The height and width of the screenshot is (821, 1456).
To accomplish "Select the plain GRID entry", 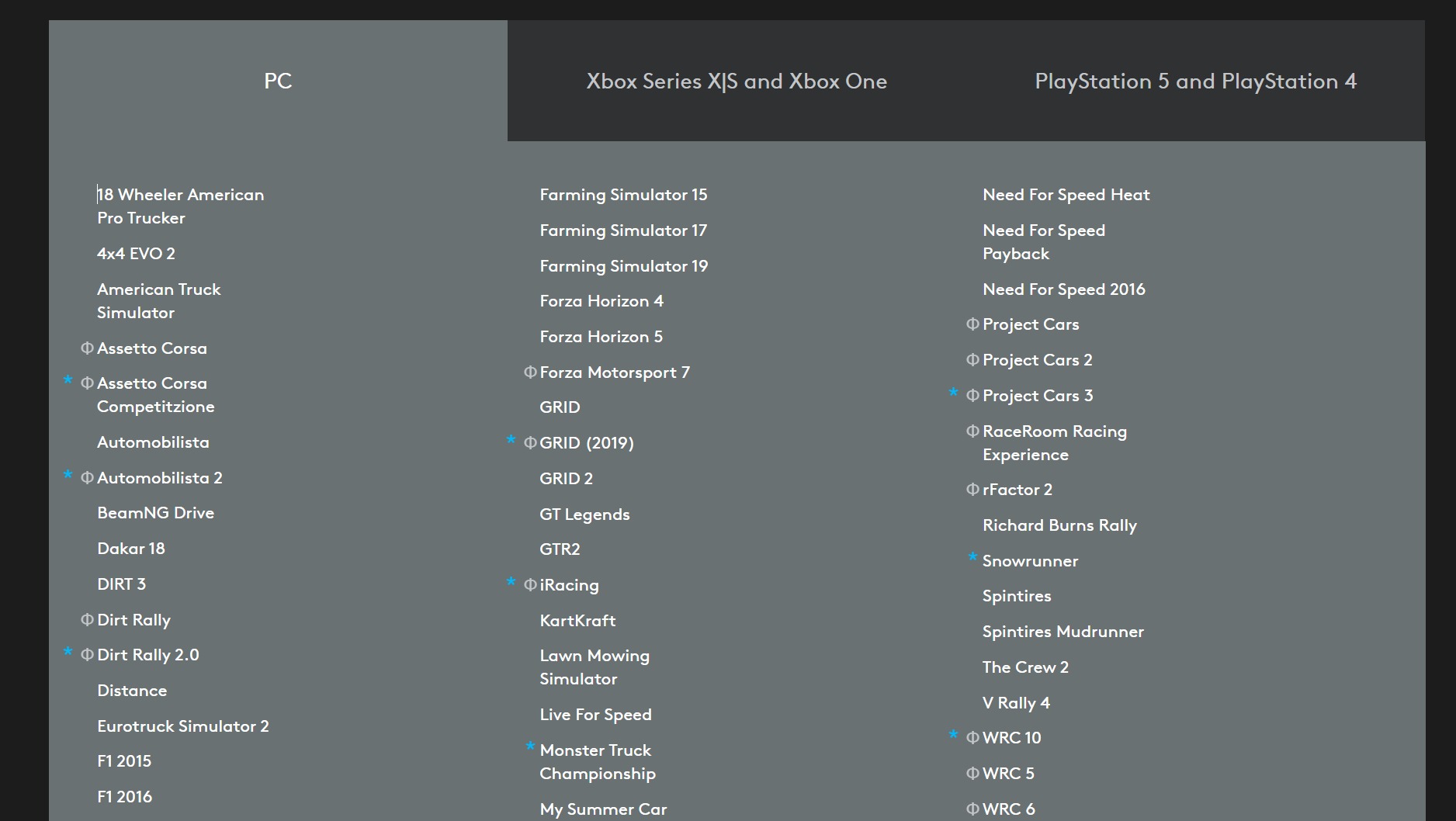I will point(560,407).
